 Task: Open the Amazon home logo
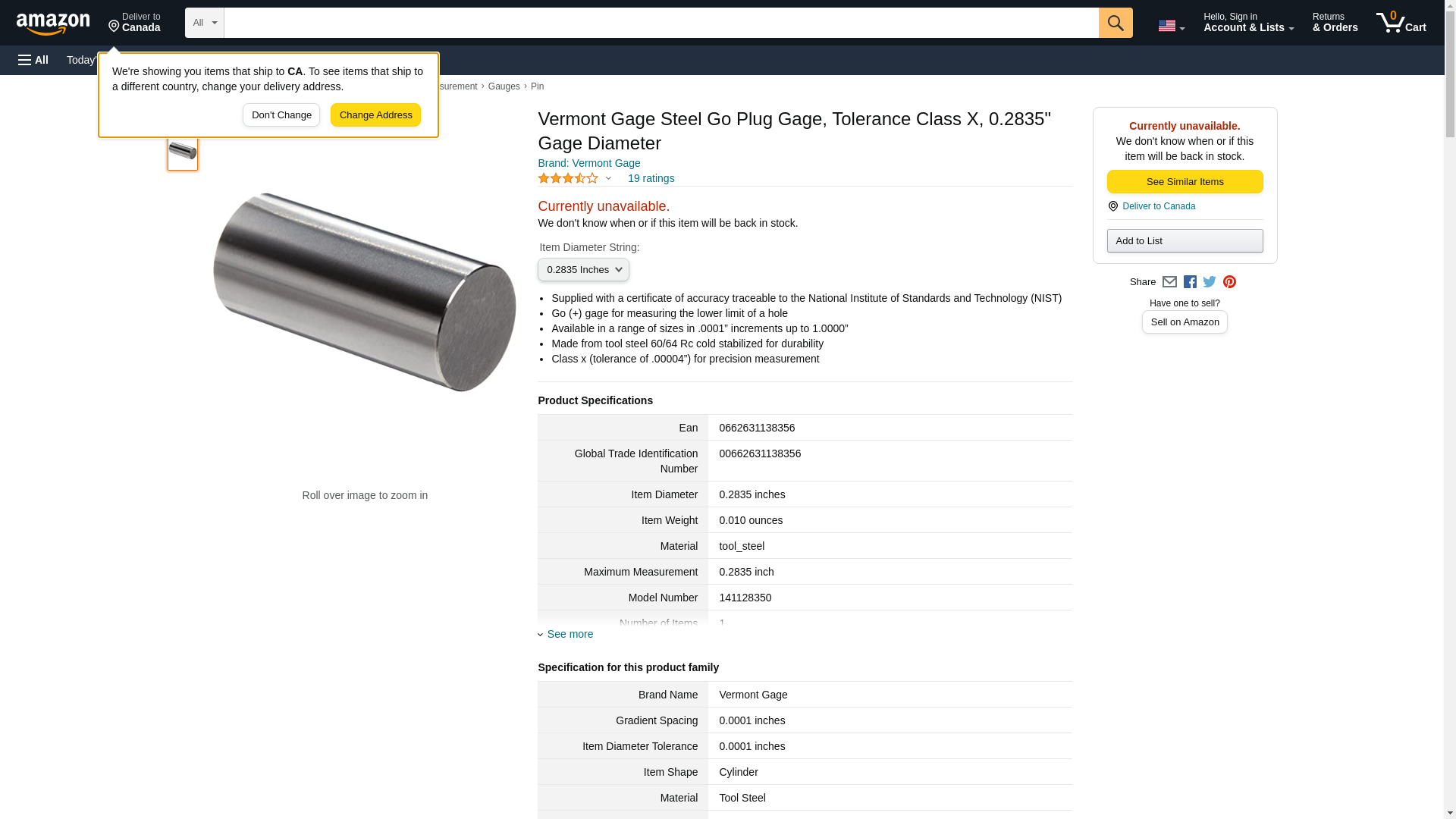click(x=53, y=24)
